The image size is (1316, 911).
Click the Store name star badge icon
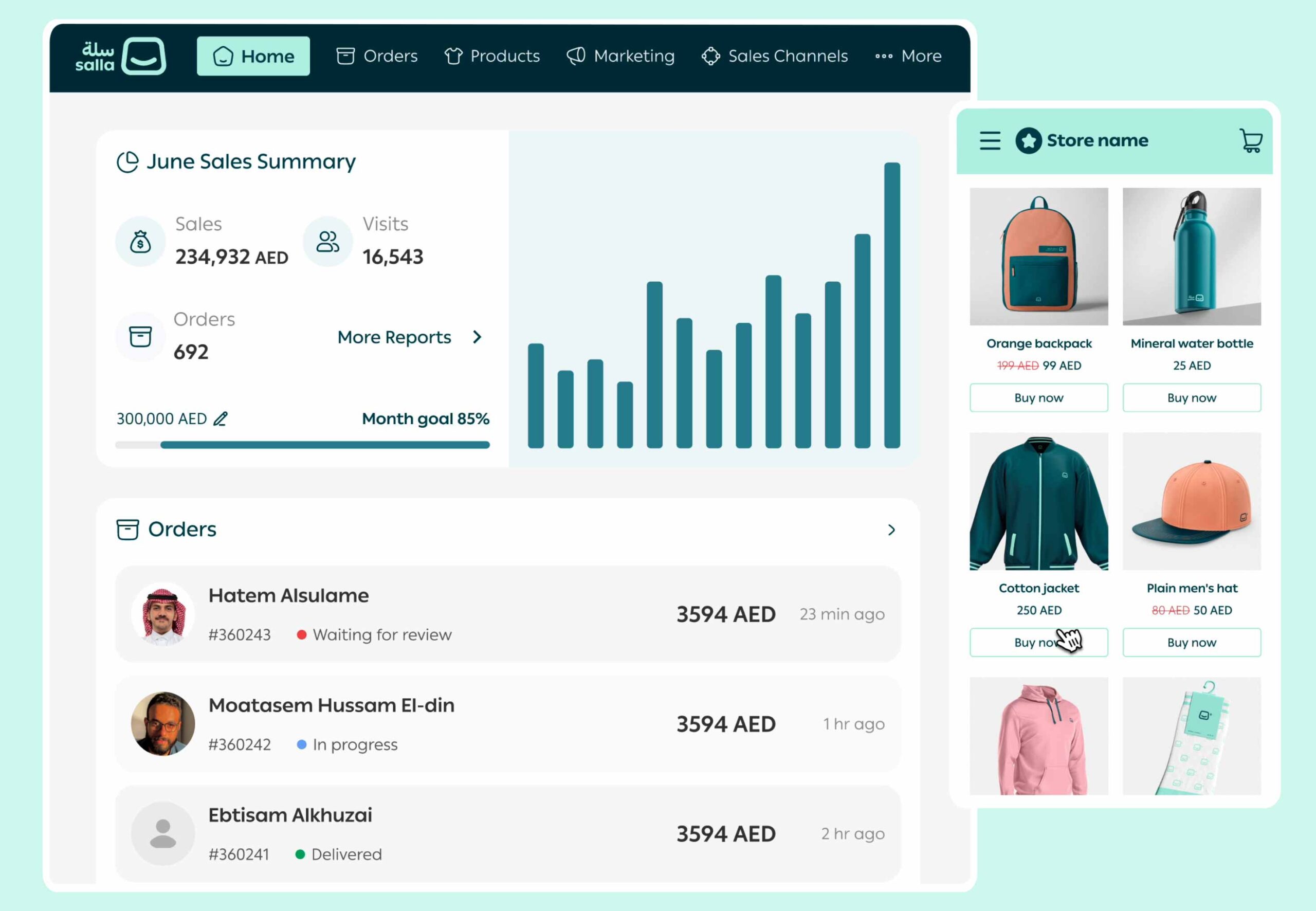pos(1028,140)
